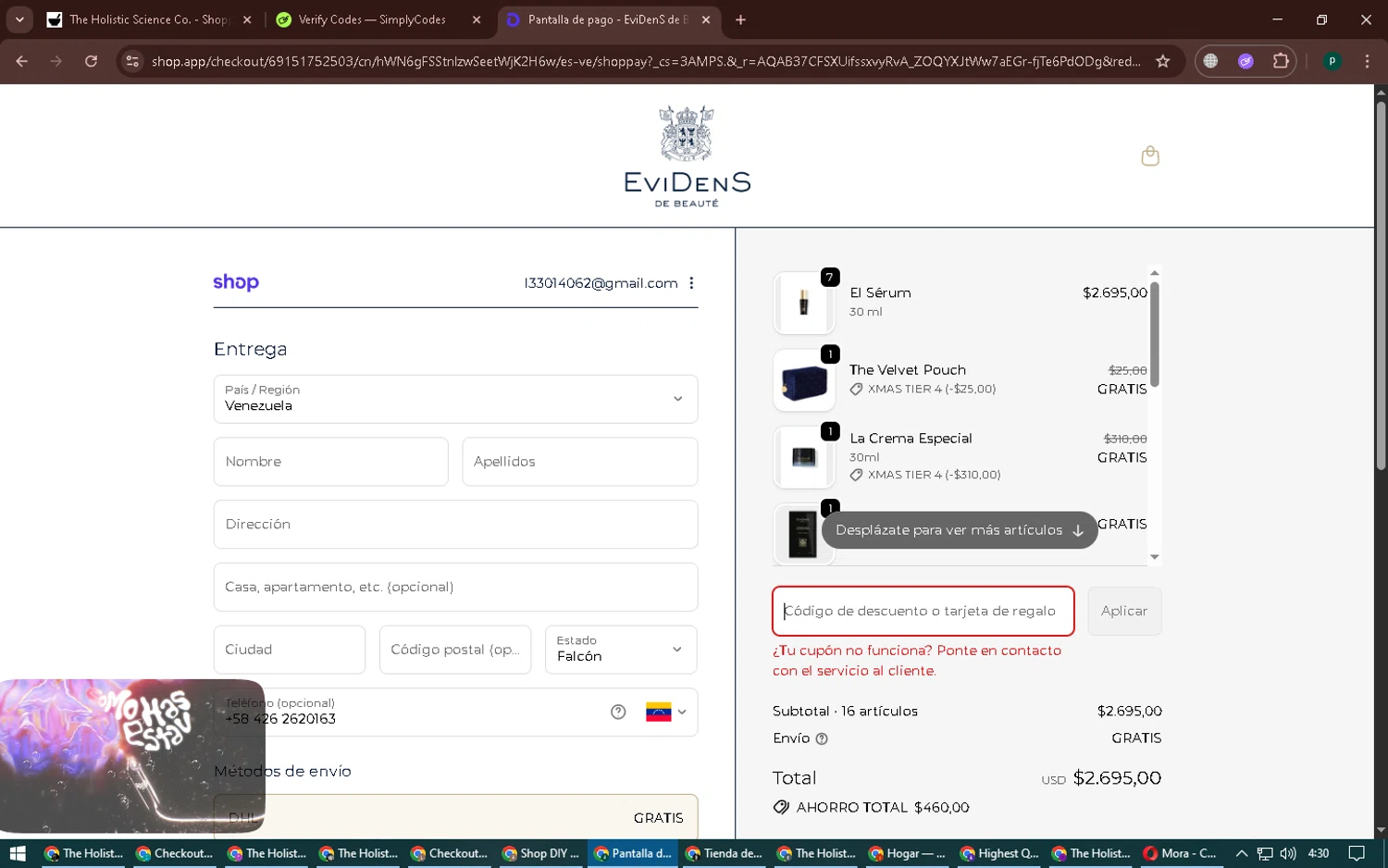Open the phone country flag selector
This screenshot has width=1388, height=868.
[x=666, y=712]
